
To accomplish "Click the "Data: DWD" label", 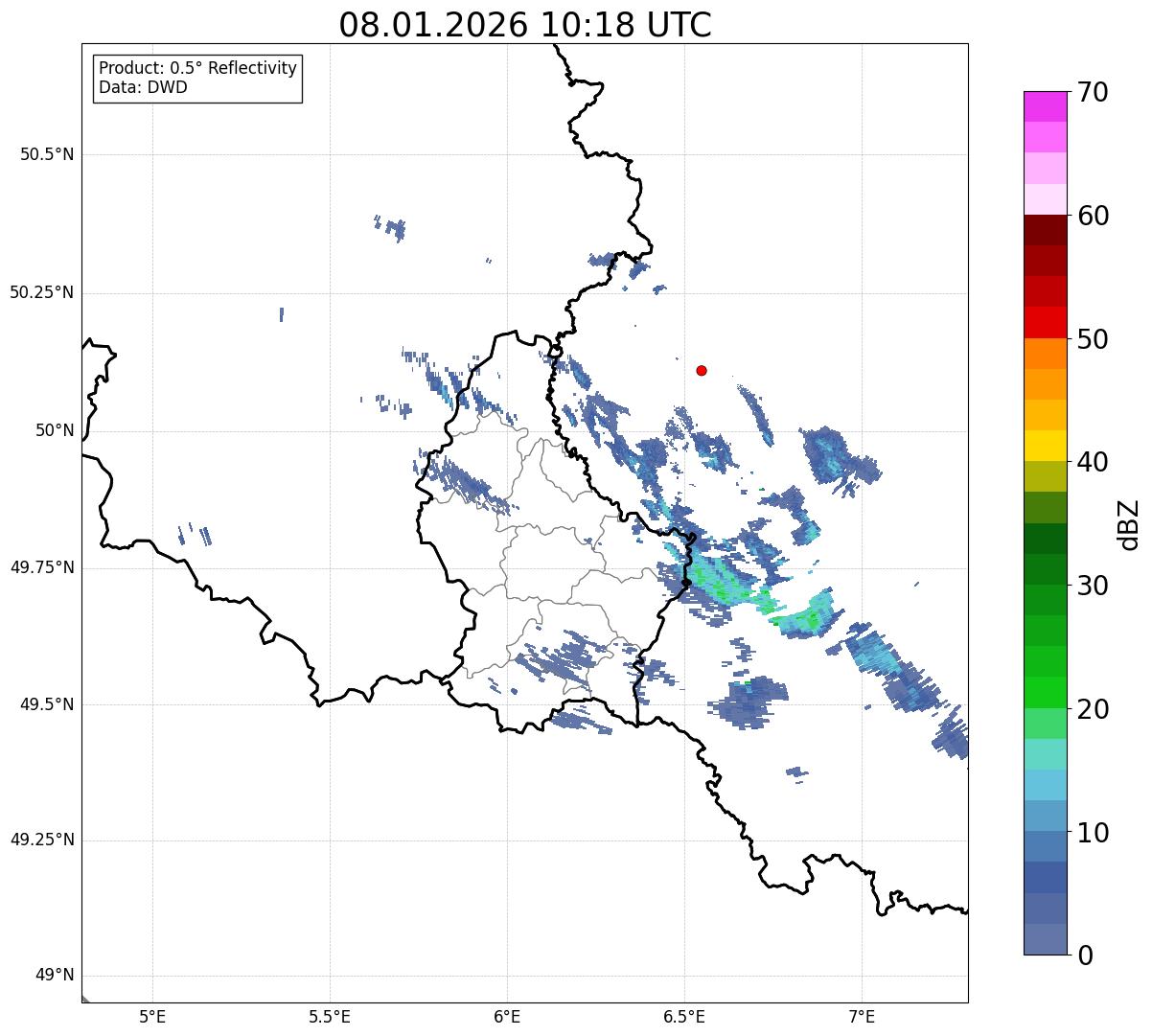I will click(143, 88).
